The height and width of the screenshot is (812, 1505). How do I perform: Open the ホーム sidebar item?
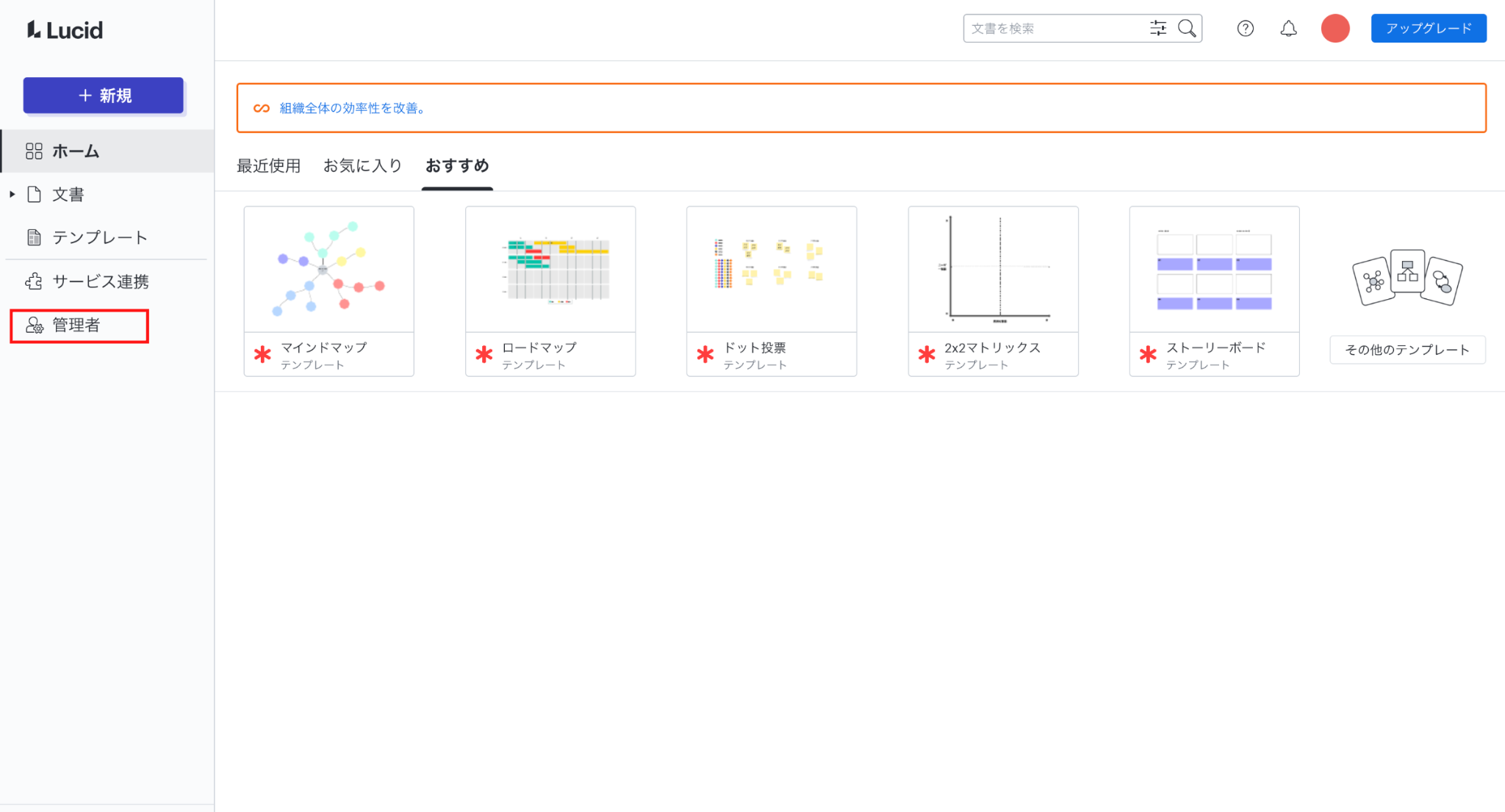(x=107, y=151)
